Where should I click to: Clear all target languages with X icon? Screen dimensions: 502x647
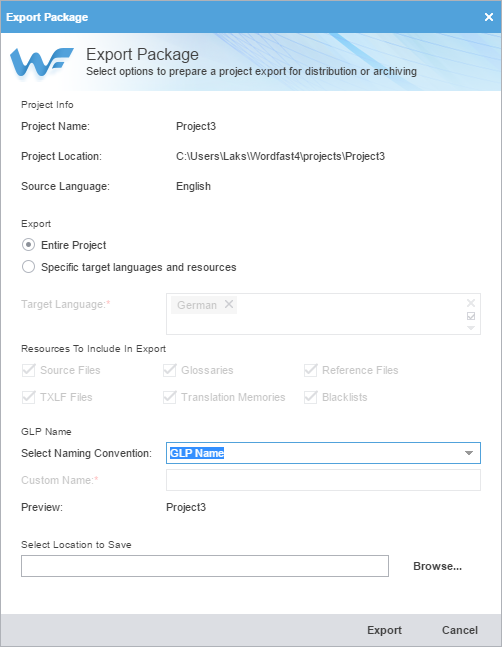[471, 303]
